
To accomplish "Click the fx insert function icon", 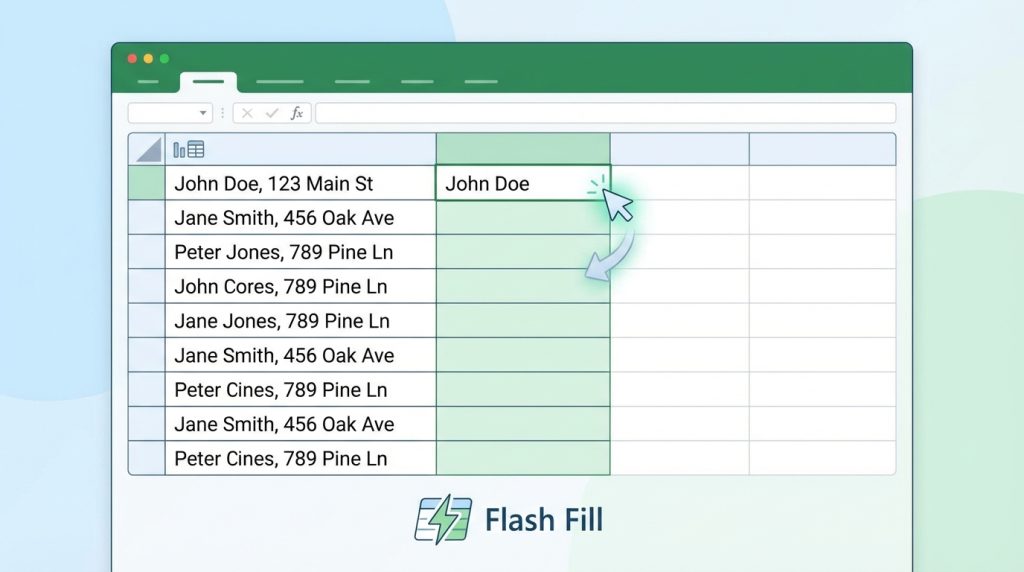I will tap(296, 113).
